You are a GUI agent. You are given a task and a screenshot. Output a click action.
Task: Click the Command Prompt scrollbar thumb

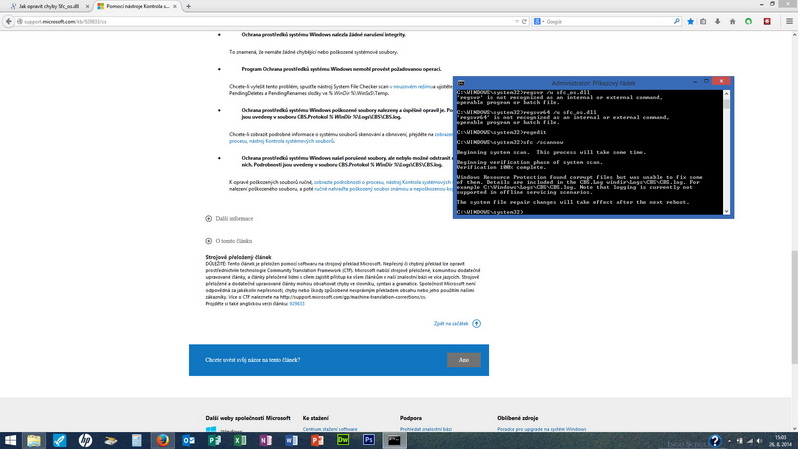tap(726, 104)
